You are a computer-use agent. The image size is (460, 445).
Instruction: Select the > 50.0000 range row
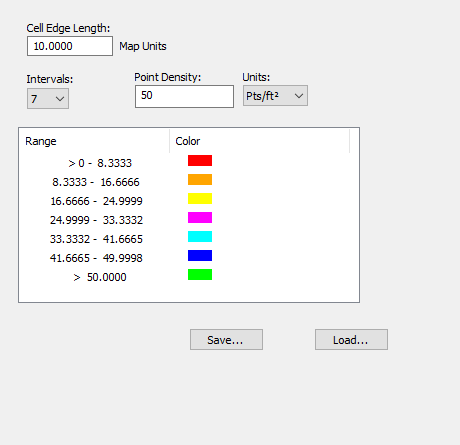[189, 277]
